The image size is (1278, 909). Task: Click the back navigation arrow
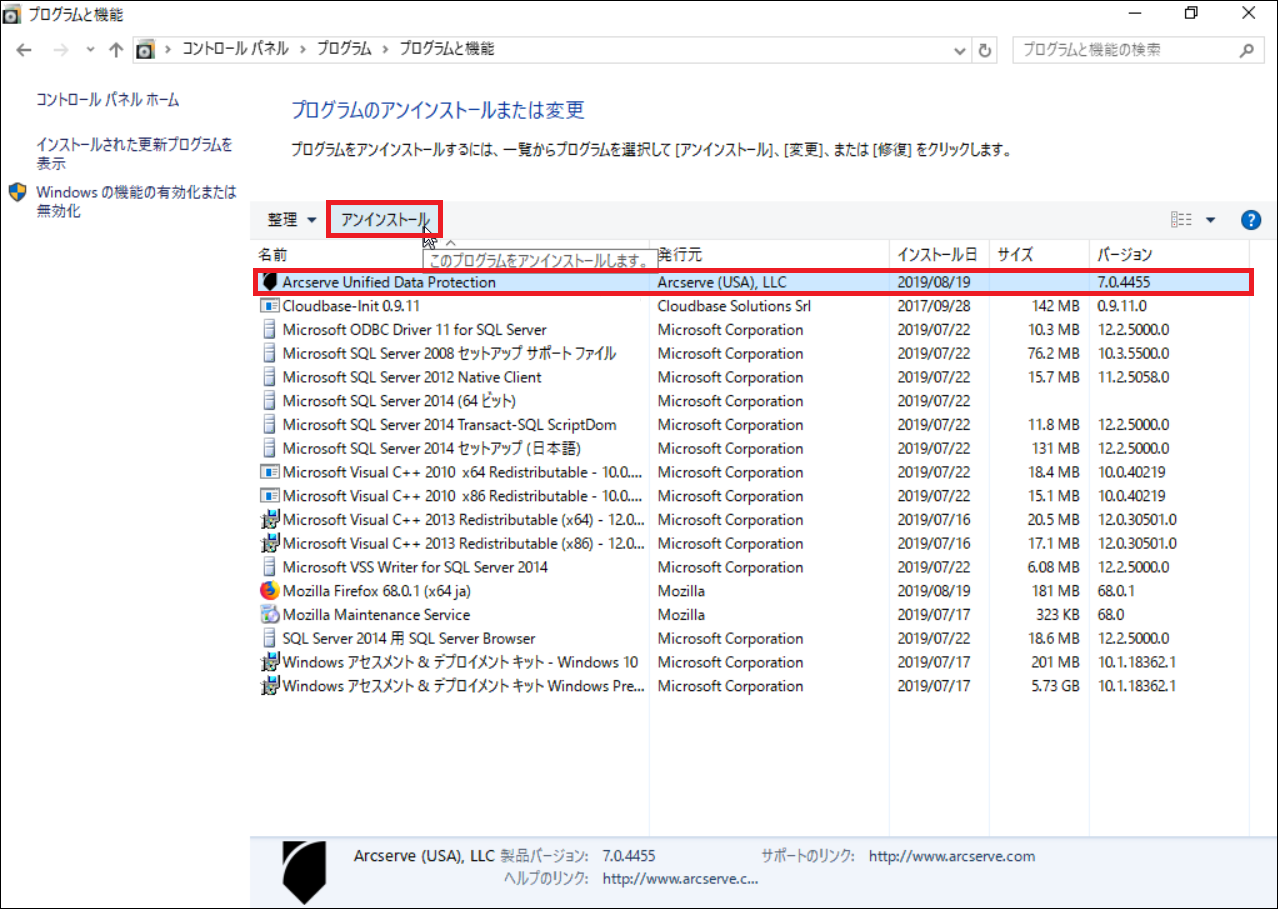pyautogui.click(x=26, y=50)
